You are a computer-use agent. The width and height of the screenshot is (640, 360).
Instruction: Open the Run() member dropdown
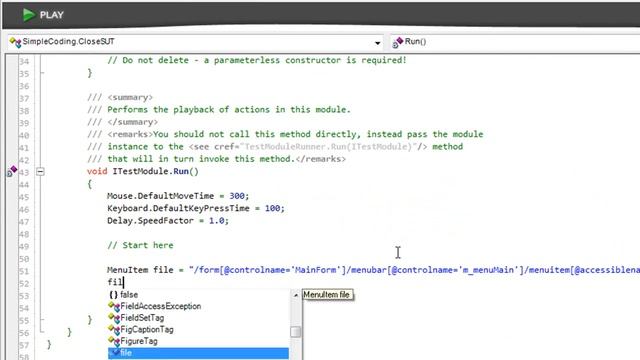coord(515,42)
